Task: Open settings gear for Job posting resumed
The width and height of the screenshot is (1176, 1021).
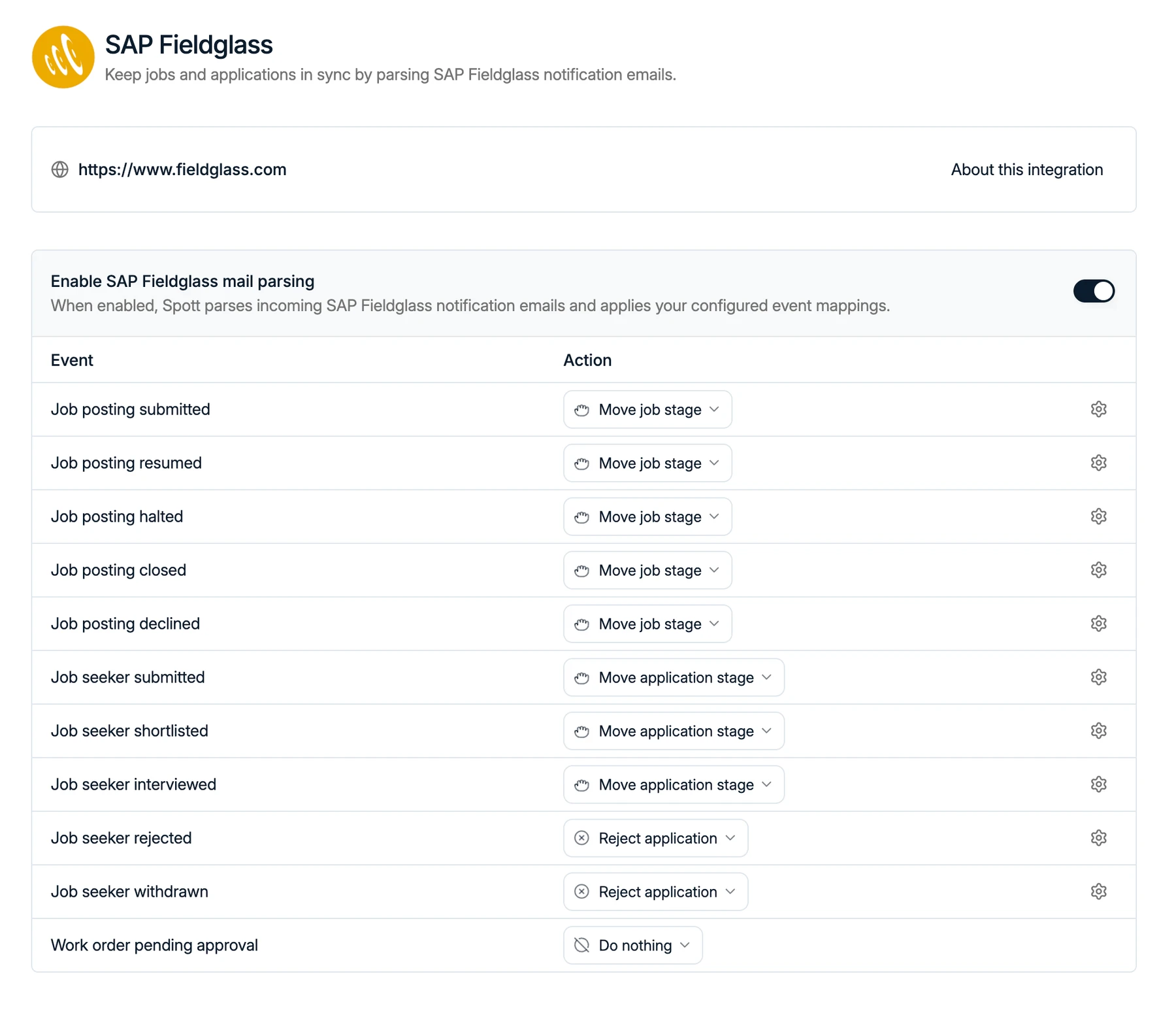Action: point(1098,463)
